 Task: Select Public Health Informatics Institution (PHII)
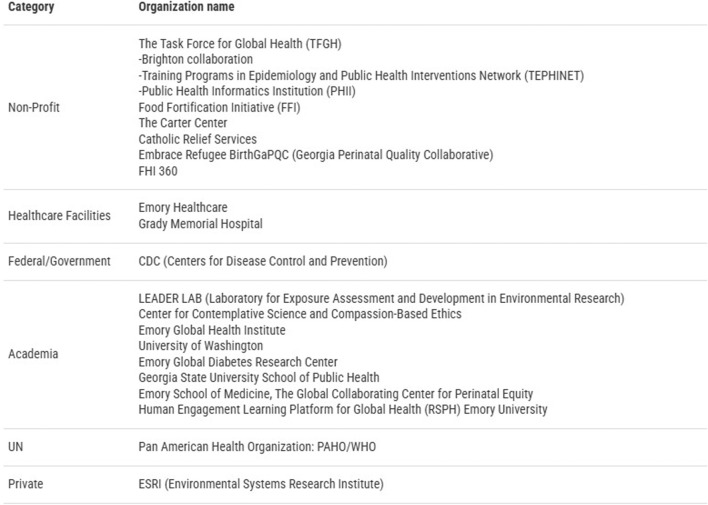coord(247,91)
